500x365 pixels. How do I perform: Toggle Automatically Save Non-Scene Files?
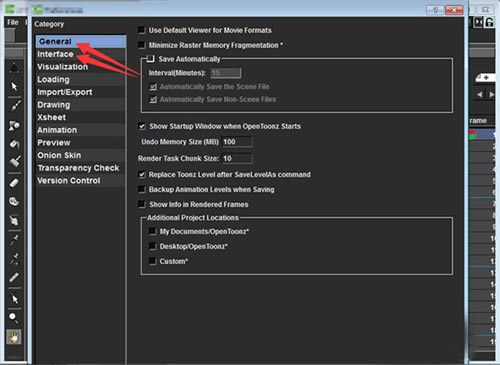click(153, 99)
